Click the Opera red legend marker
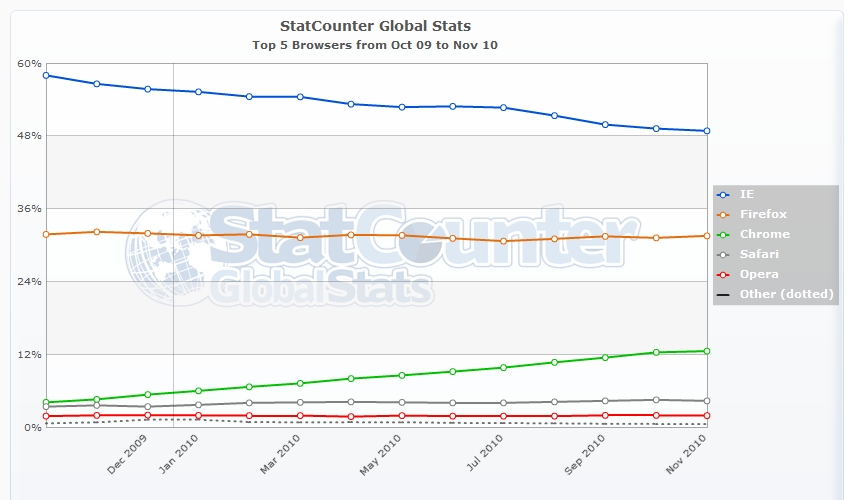The width and height of the screenshot is (854, 500). coord(724,274)
